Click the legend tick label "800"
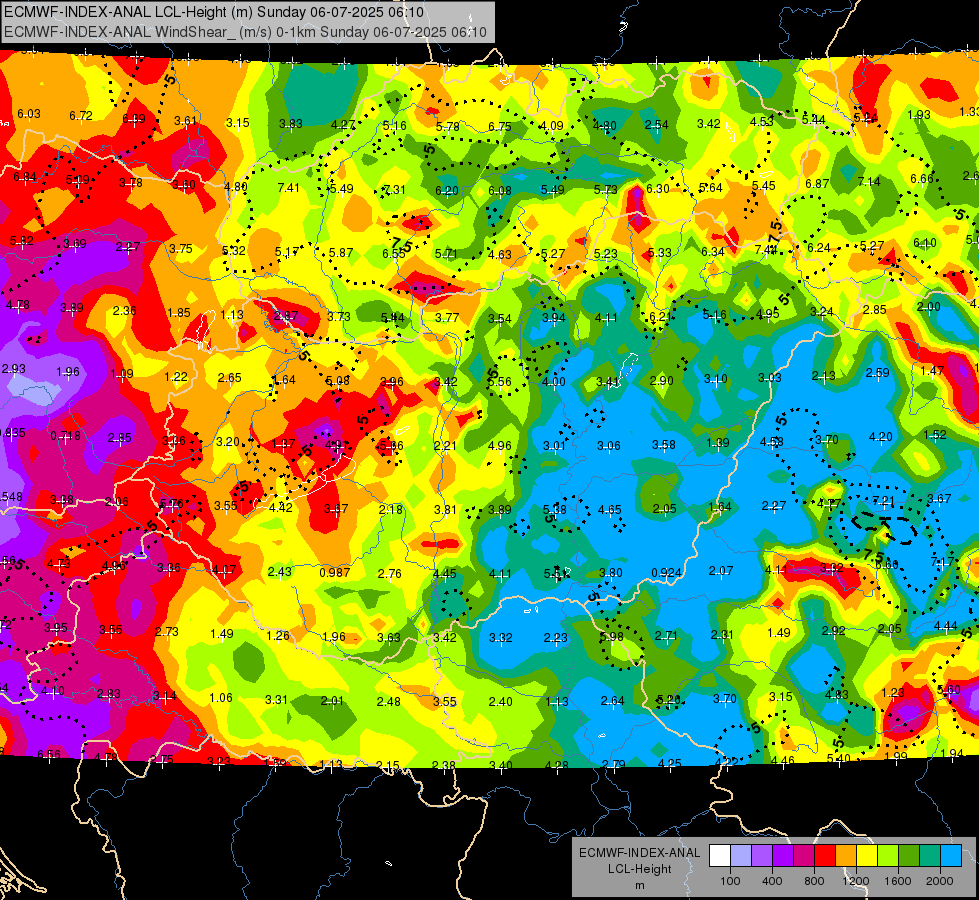The image size is (979, 900). (x=814, y=881)
